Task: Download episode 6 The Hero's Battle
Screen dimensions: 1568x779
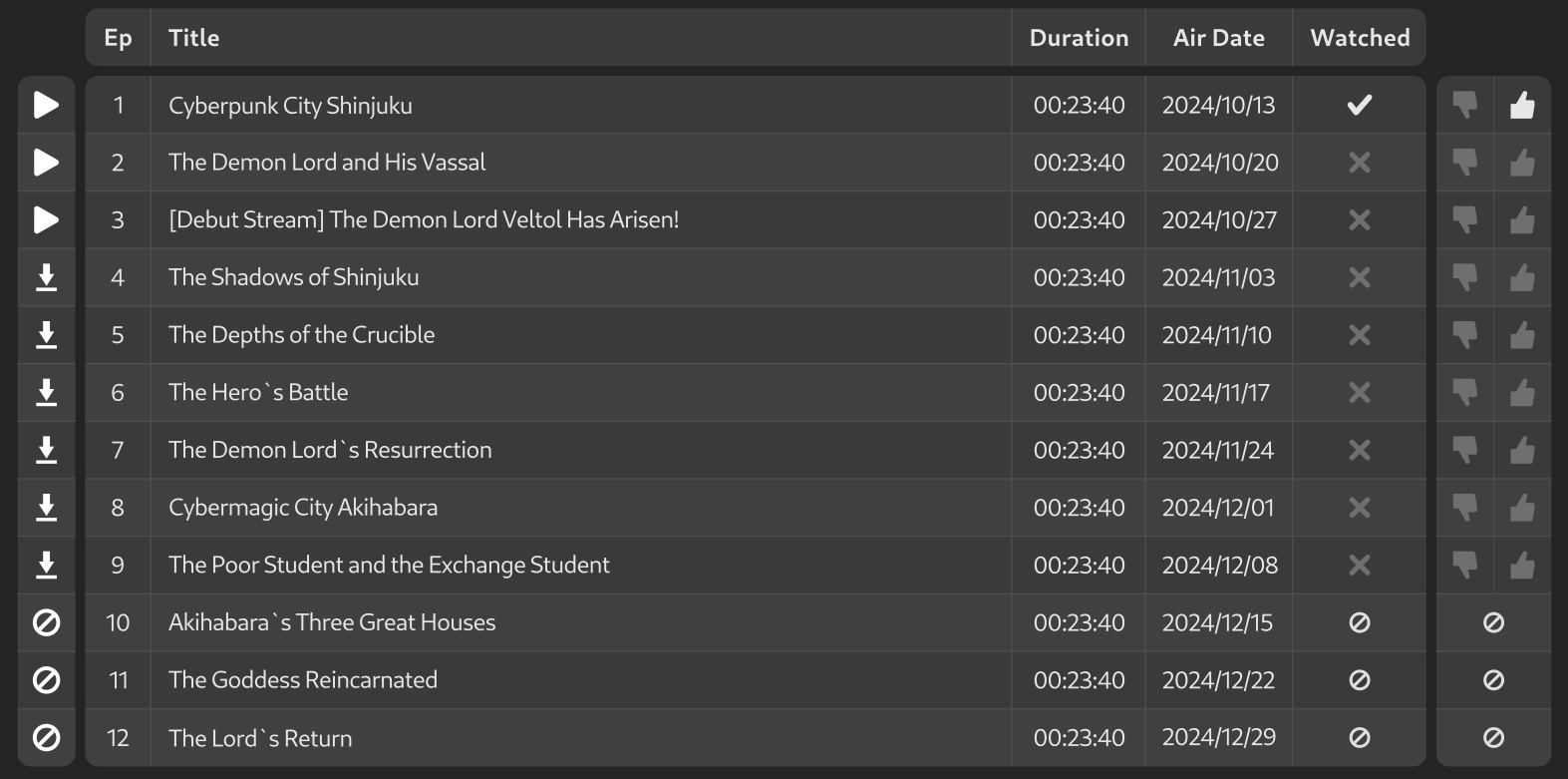Action: [46, 393]
